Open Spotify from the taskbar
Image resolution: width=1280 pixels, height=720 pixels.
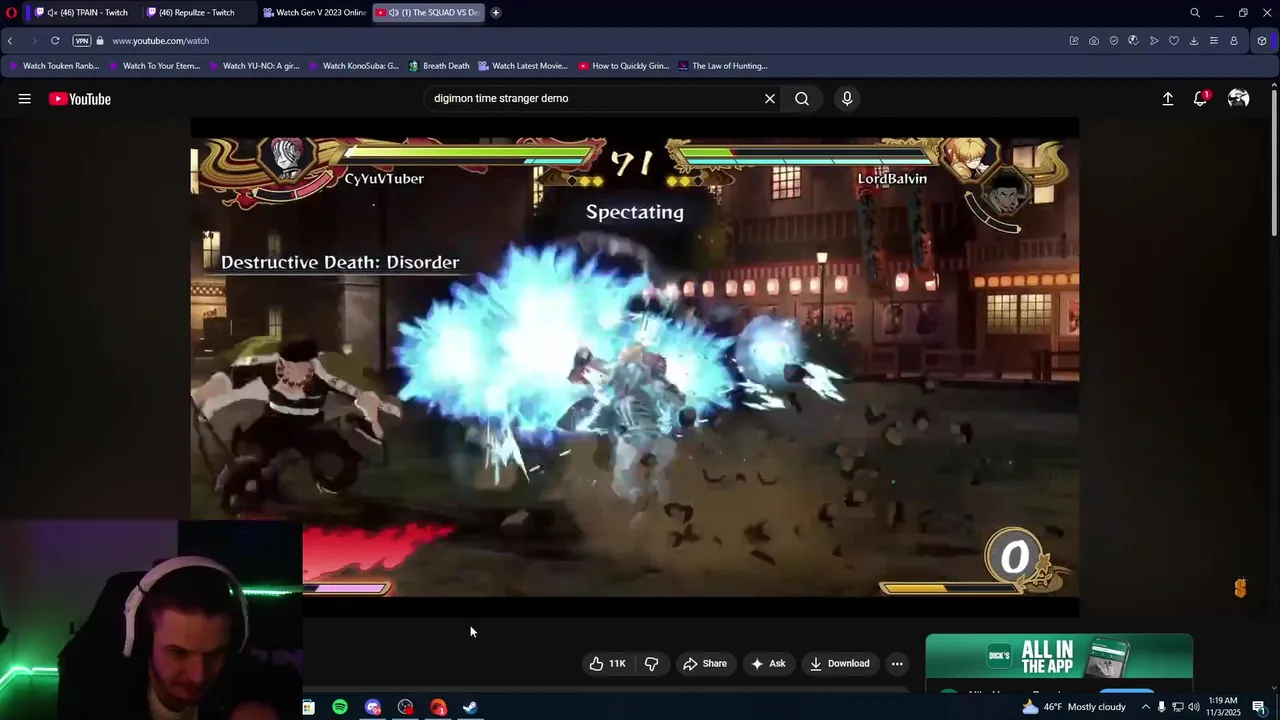pyautogui.click(x=340, y=707)
